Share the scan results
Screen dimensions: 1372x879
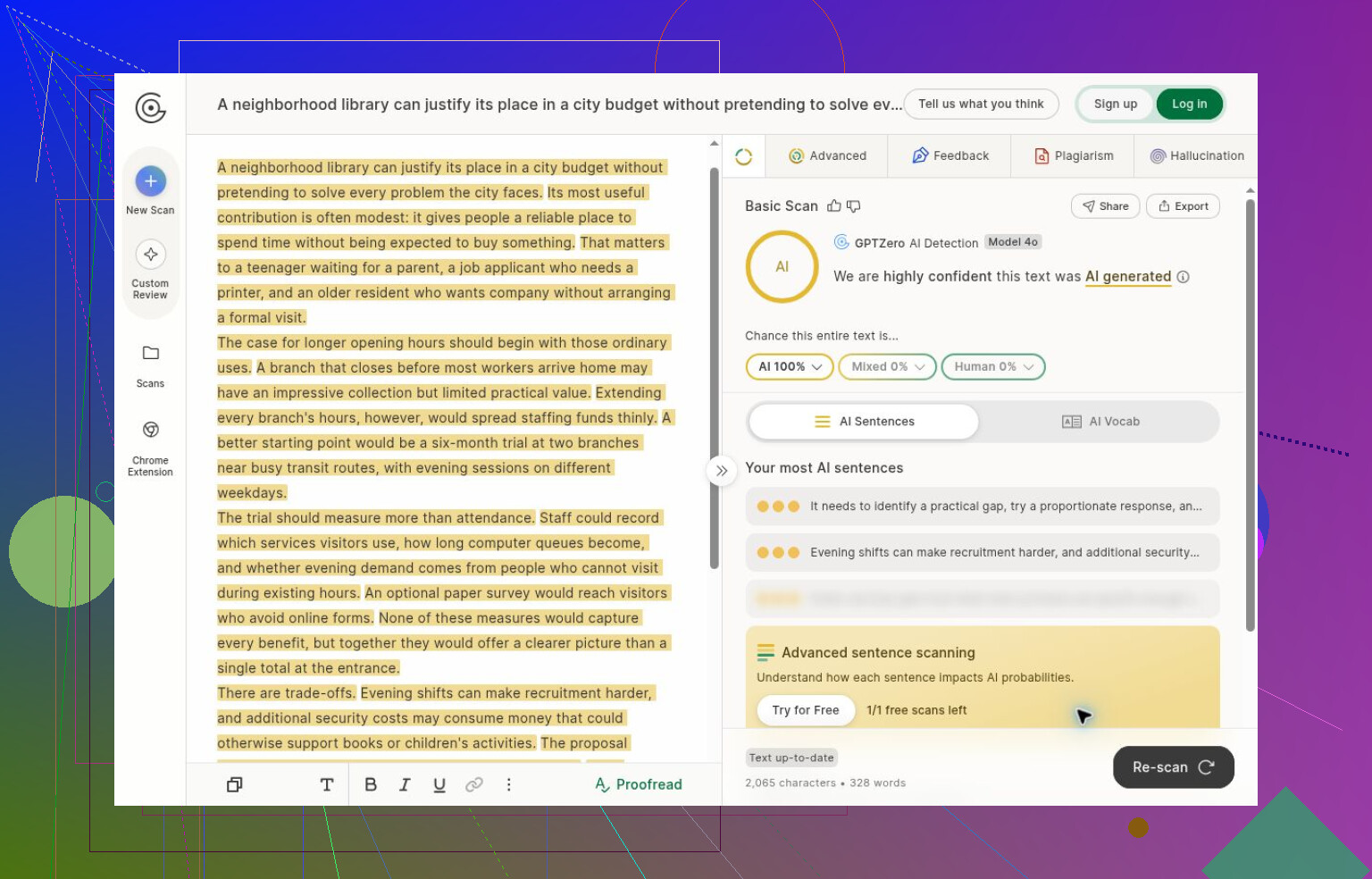click(1105, 206)
